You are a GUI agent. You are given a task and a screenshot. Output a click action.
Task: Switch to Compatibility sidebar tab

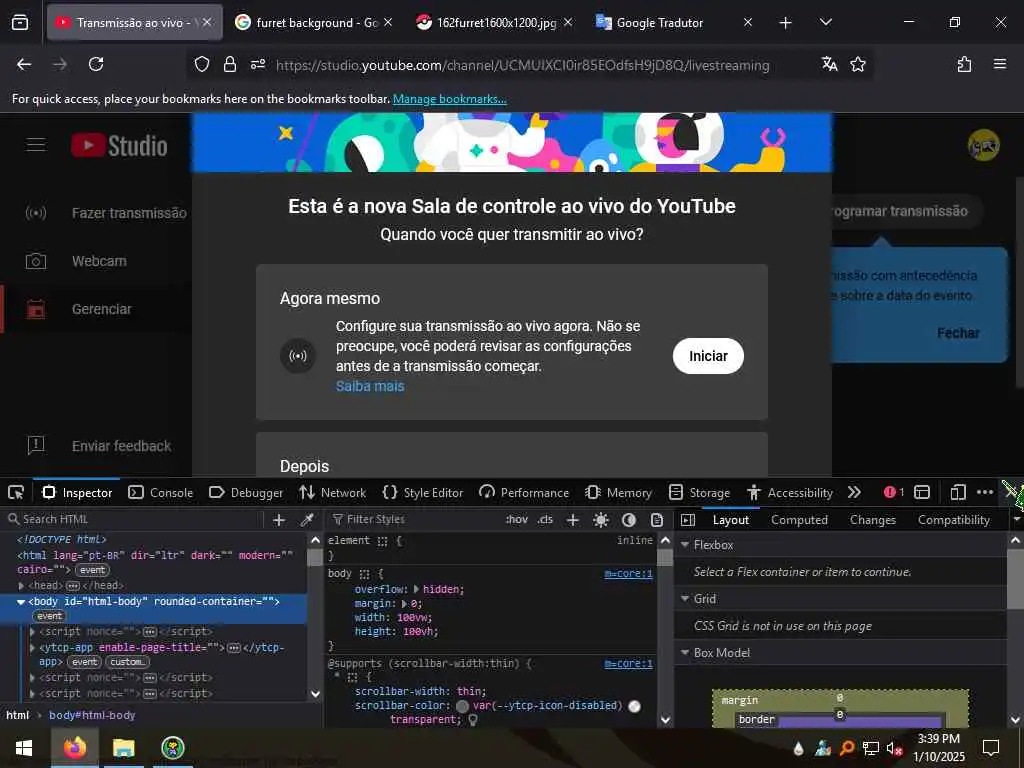click(x=953, y=520)
